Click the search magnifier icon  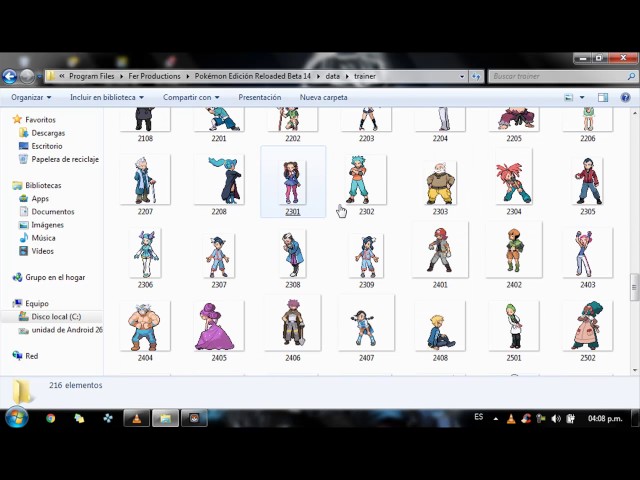coord(631,76)
